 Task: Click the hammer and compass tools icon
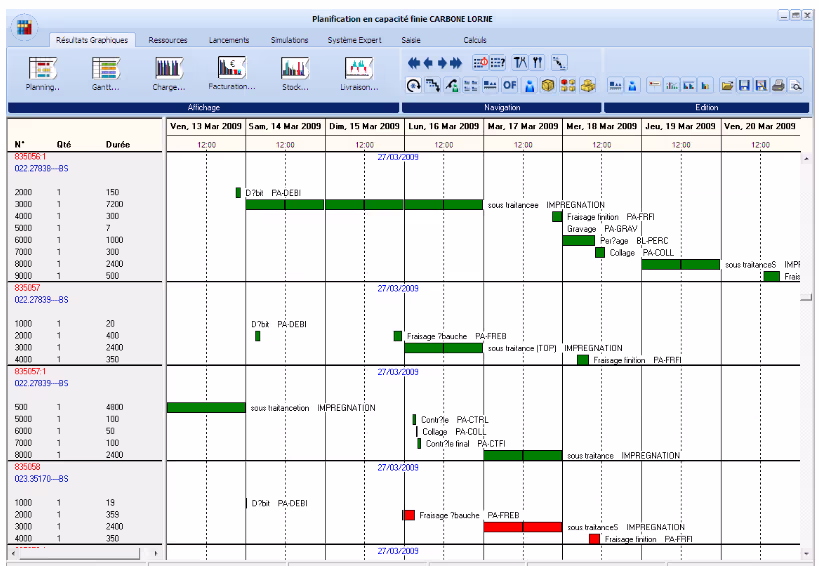click(520, 63)
